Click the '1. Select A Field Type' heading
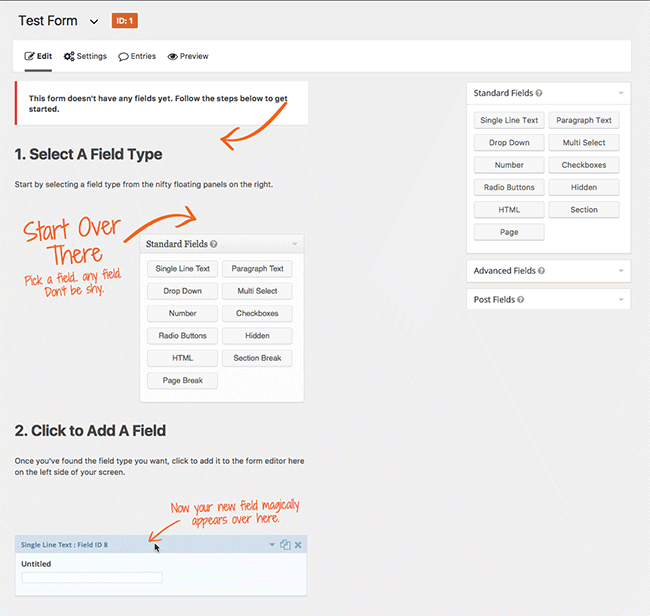This screenshot has height=616, width=650. [x=88, y=155]
